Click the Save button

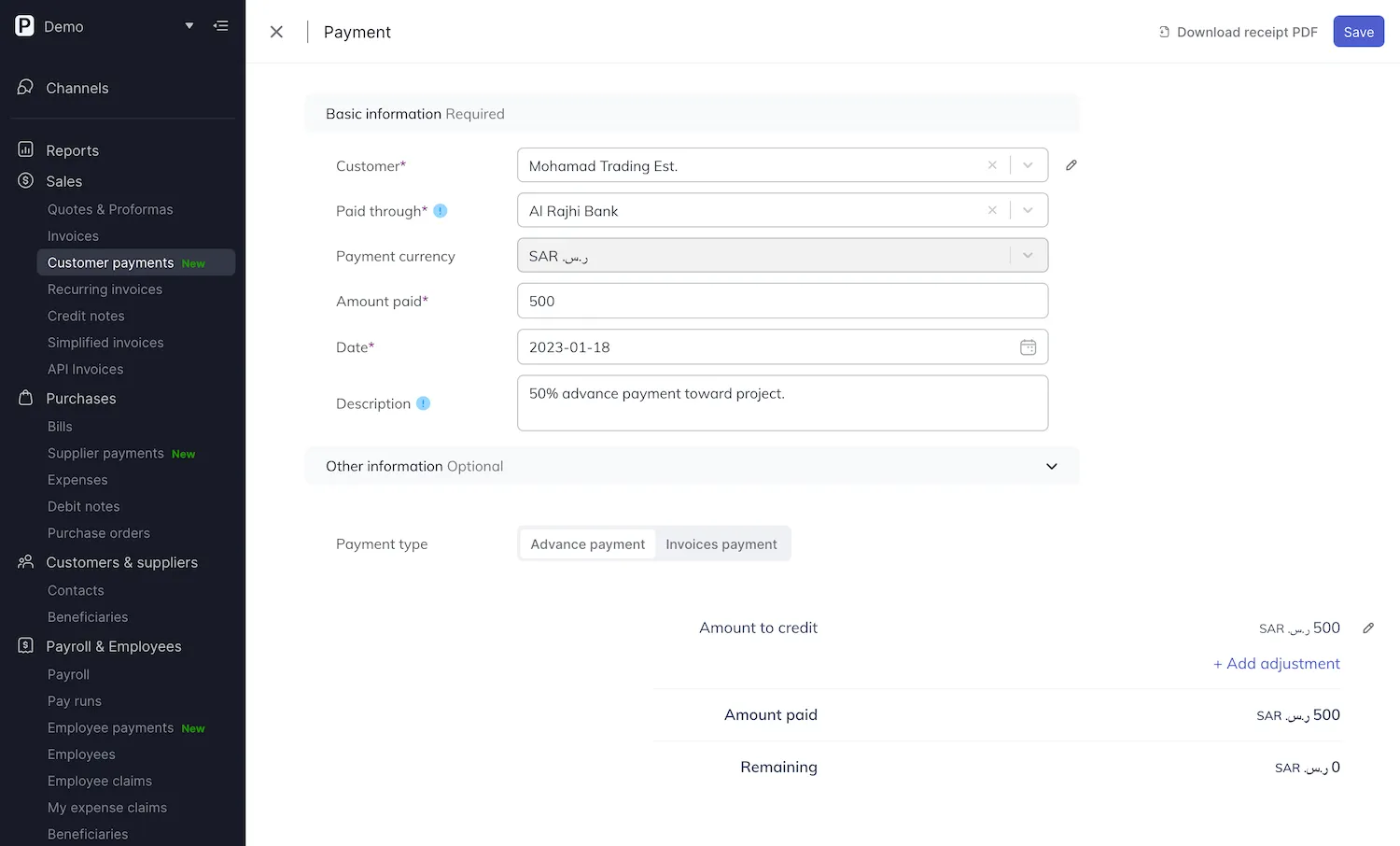(x=1358, y=32)
